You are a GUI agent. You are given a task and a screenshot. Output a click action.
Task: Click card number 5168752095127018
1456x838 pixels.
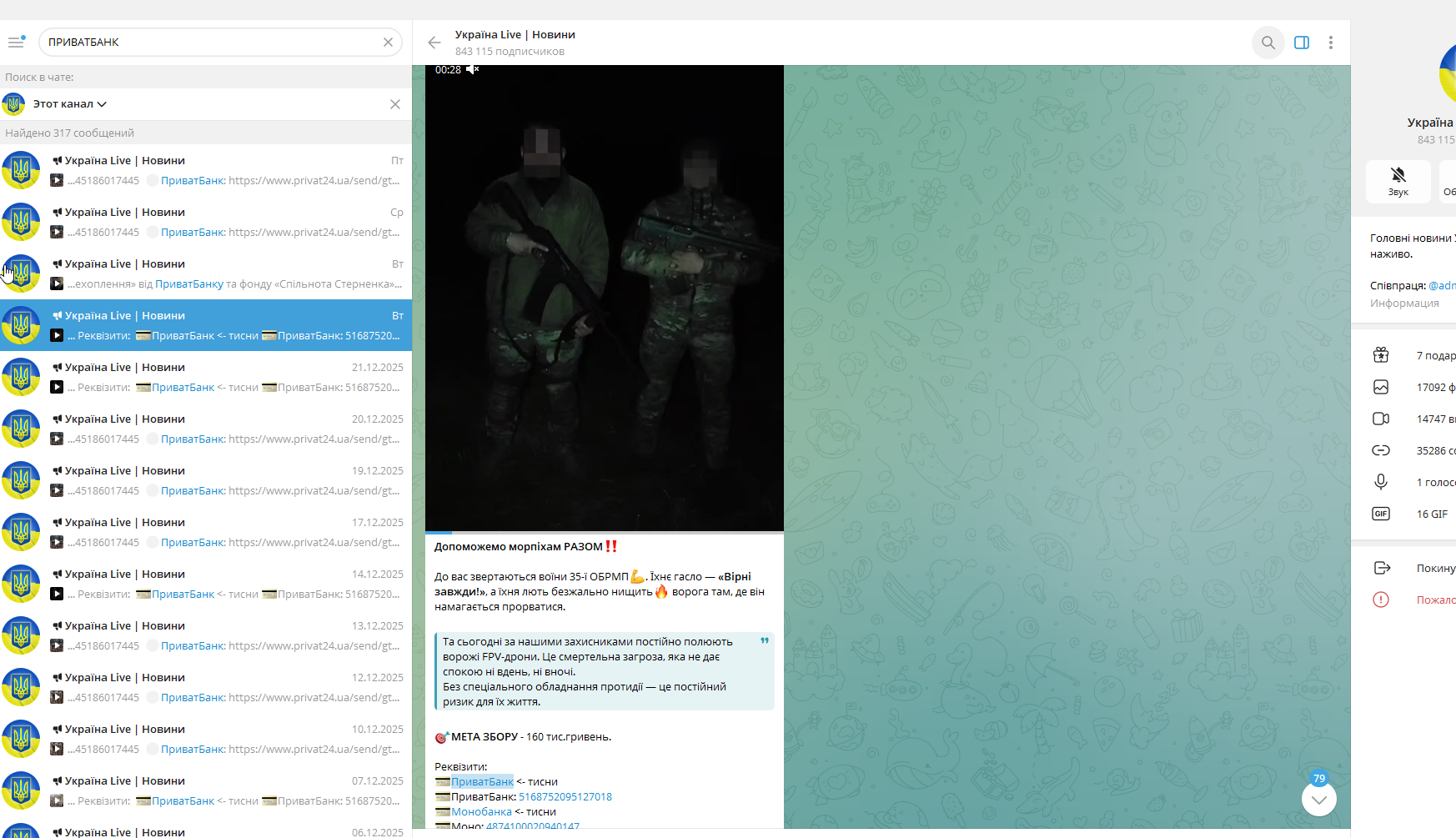[x=565, y=797]
